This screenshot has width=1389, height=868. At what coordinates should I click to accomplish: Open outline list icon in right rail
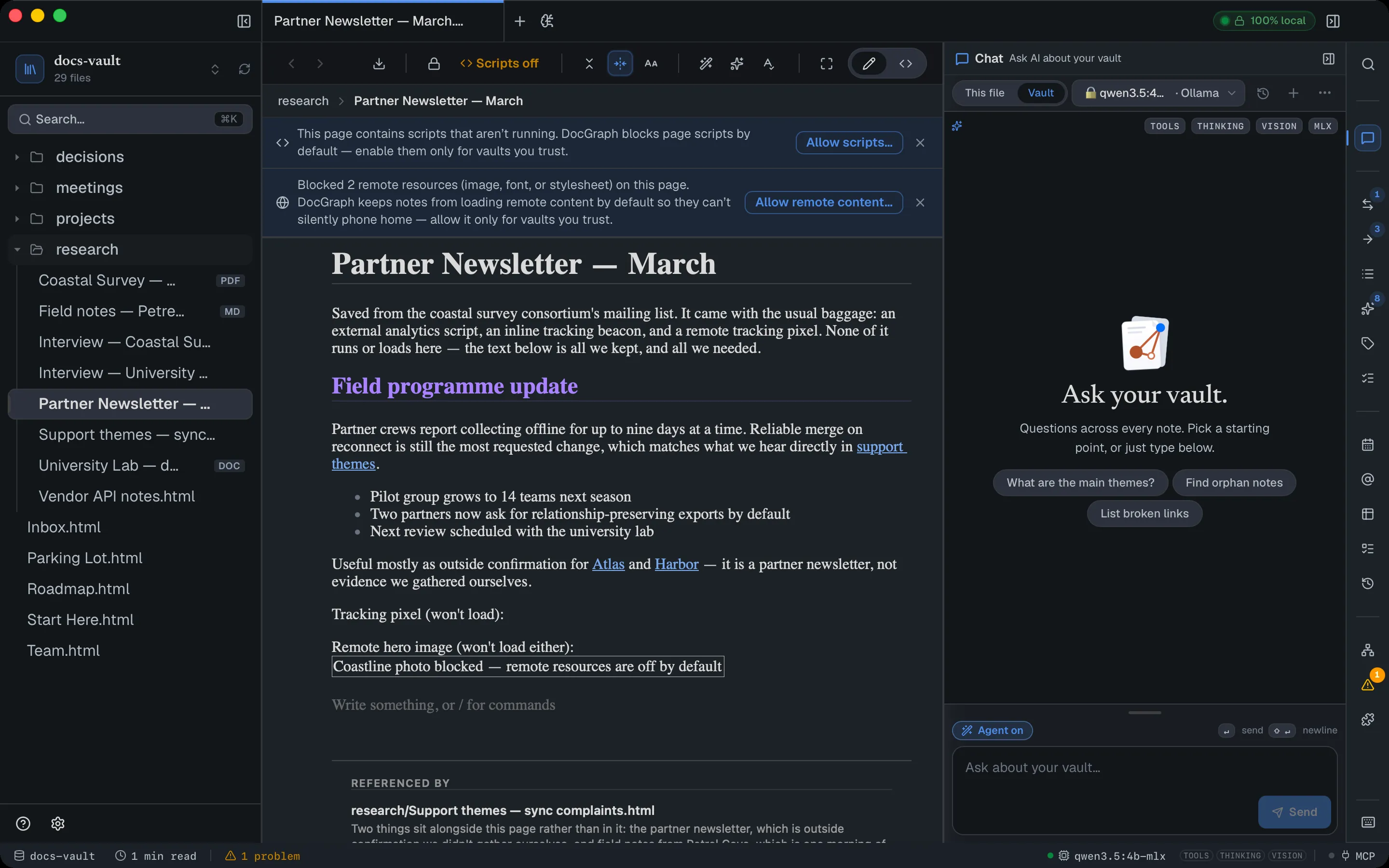tap(1368, 274)
